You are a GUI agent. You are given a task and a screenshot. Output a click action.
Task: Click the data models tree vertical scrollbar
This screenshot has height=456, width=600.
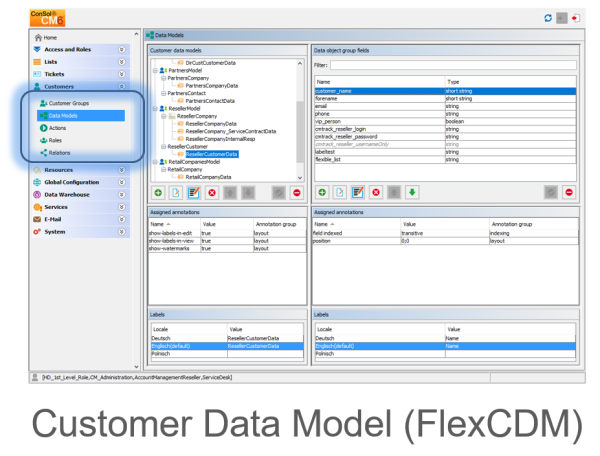coord(300,131)
